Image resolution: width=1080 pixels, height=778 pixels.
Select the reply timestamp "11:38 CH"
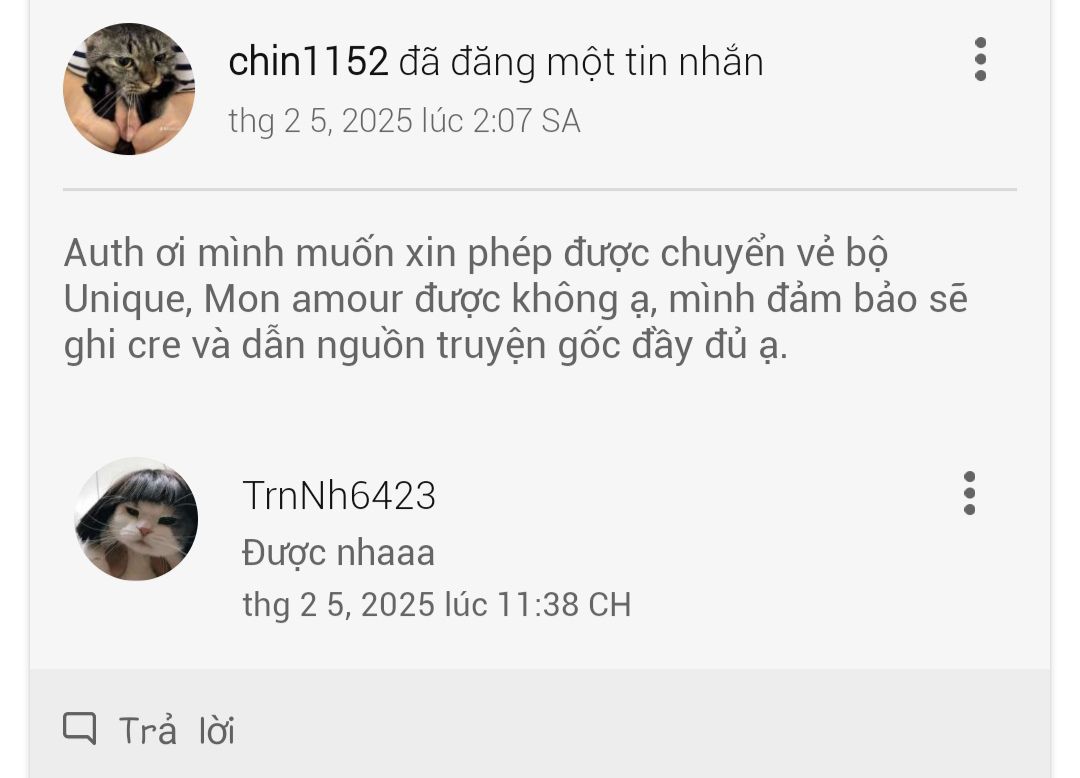(564, 605)
